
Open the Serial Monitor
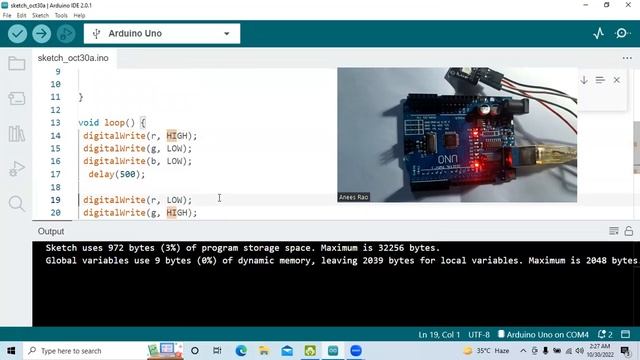(622, 33)
